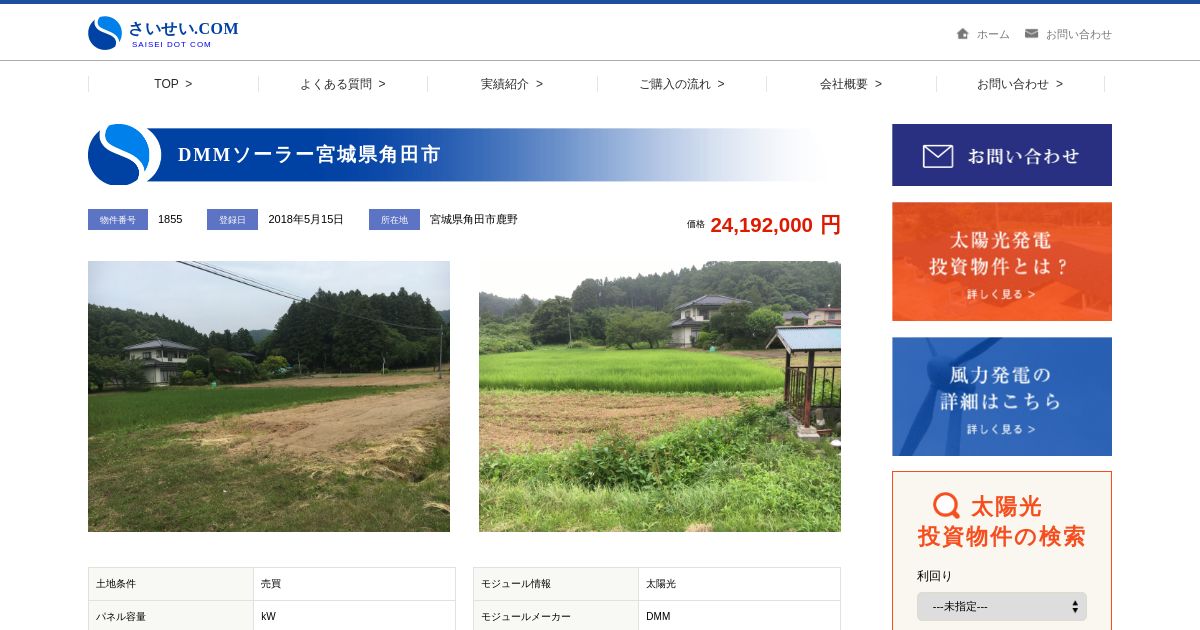Click the magnifier icon in search panel
Image resolution: width=1200 pixels, height=630 pixels.
point(946,506)
